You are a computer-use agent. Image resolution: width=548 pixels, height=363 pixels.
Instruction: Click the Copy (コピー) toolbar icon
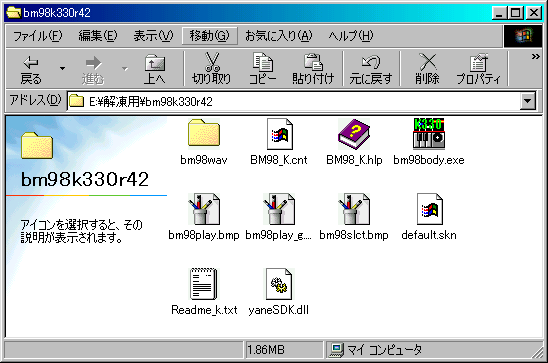click(262, 62)
